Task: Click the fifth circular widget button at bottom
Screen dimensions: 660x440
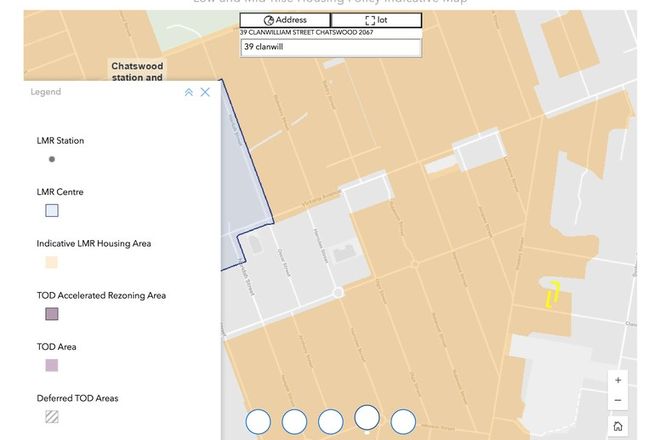Action: point(403,422)
